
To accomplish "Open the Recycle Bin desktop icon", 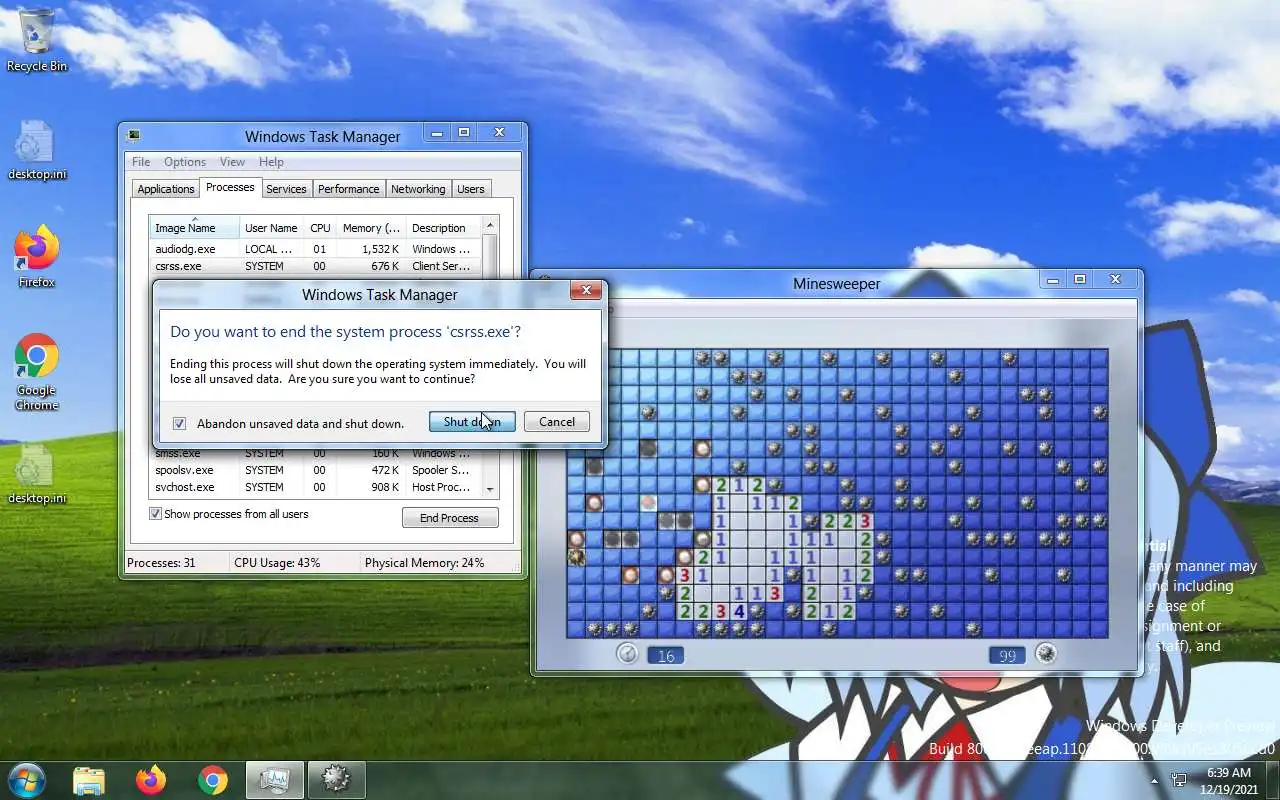I will [37, 40].
